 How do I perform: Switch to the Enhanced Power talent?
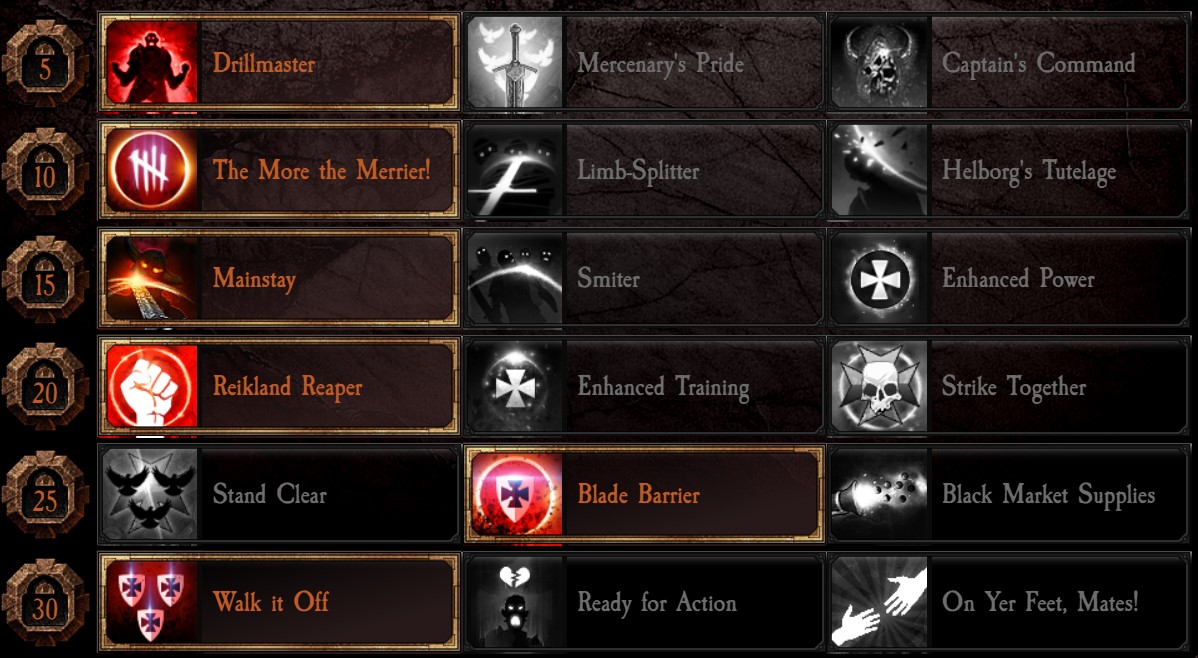point(1009,278)
